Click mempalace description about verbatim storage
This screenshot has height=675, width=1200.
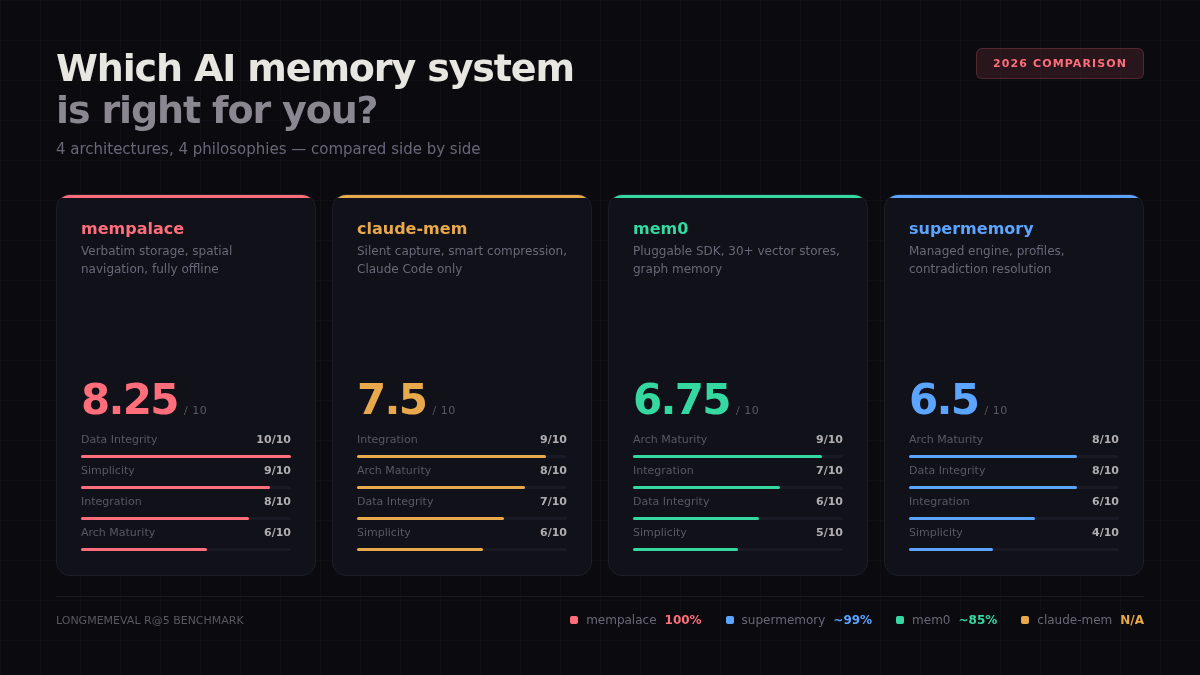pyautogui.click(x=157, y=260)
